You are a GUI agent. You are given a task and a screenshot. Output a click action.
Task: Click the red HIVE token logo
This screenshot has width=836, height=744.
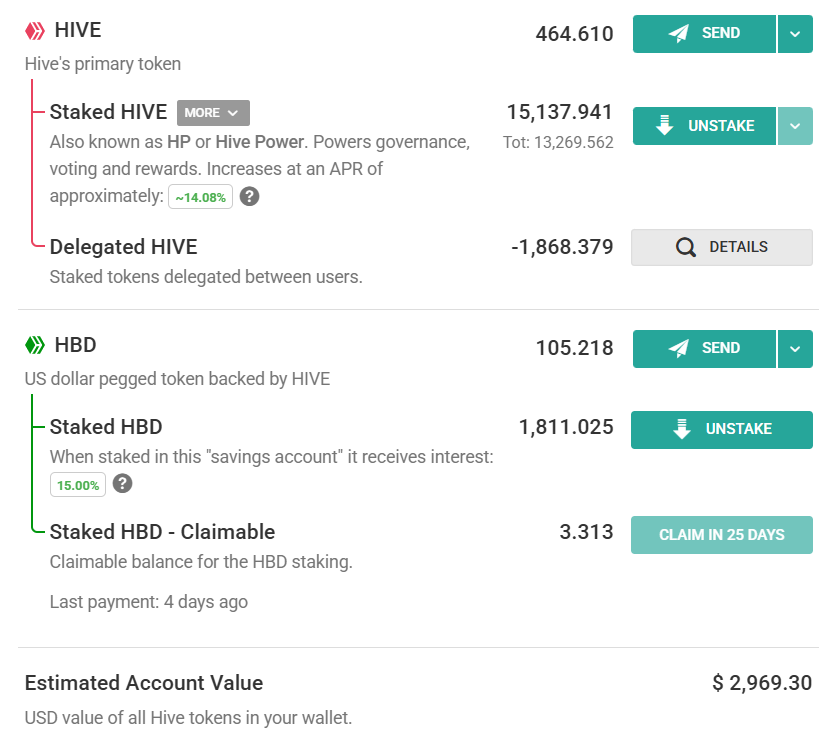pyautogui.click(x=35, y=31)
